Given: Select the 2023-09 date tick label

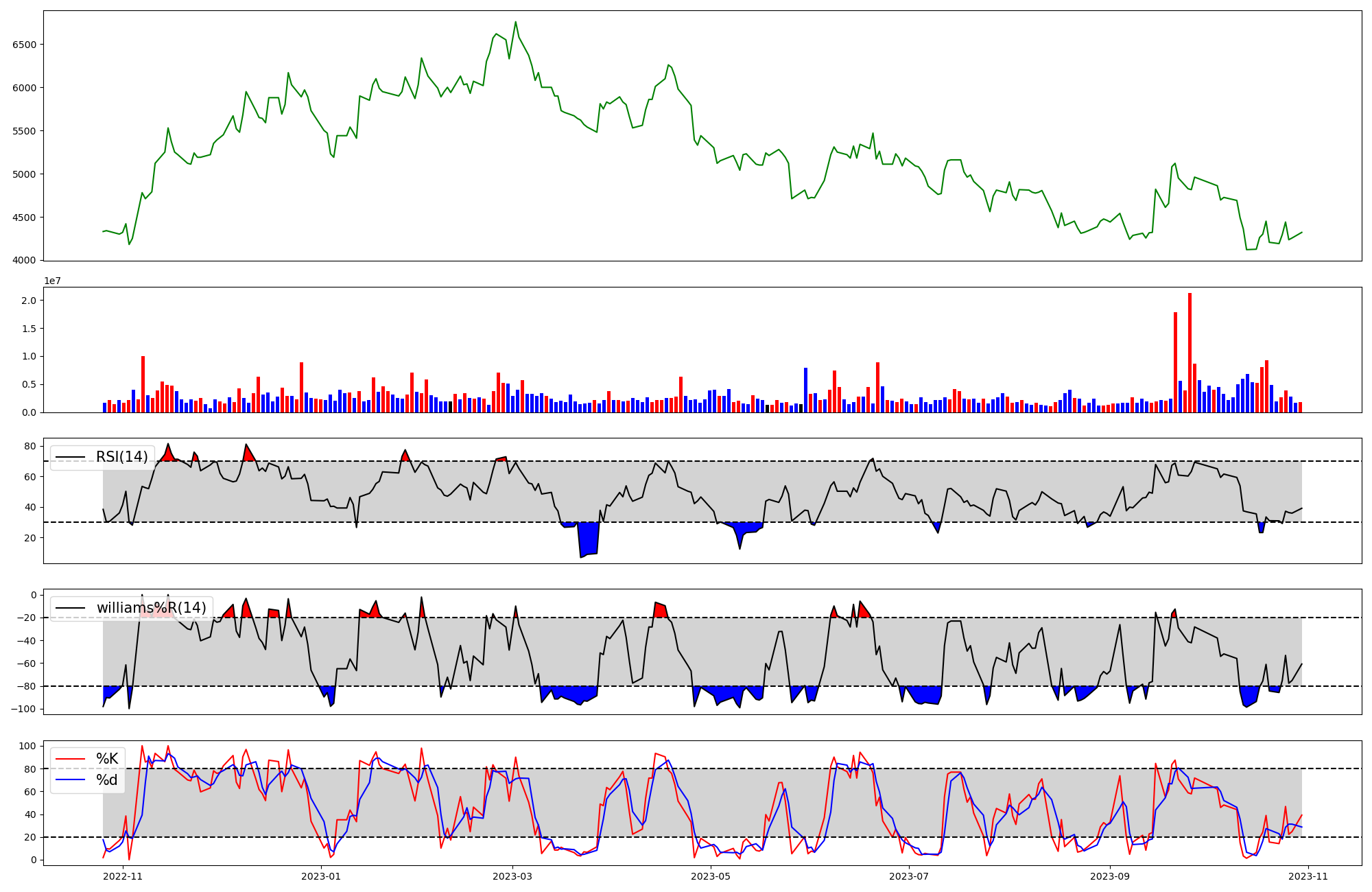Looking at the screenshot, I should coord(1110,876).
